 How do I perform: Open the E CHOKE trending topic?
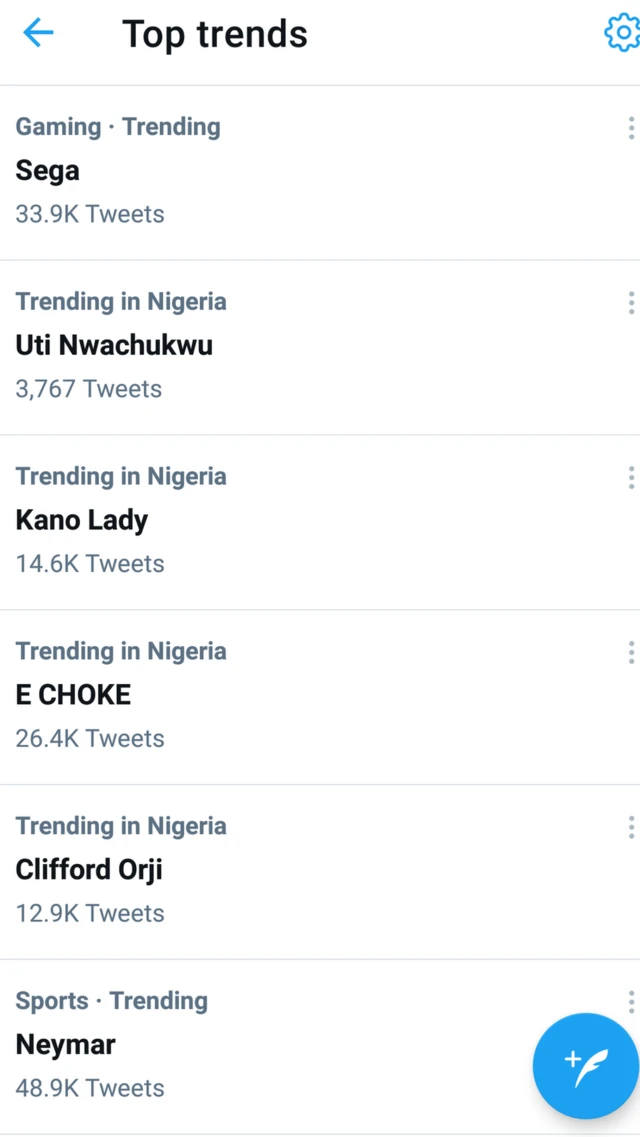tap(73, 694)
